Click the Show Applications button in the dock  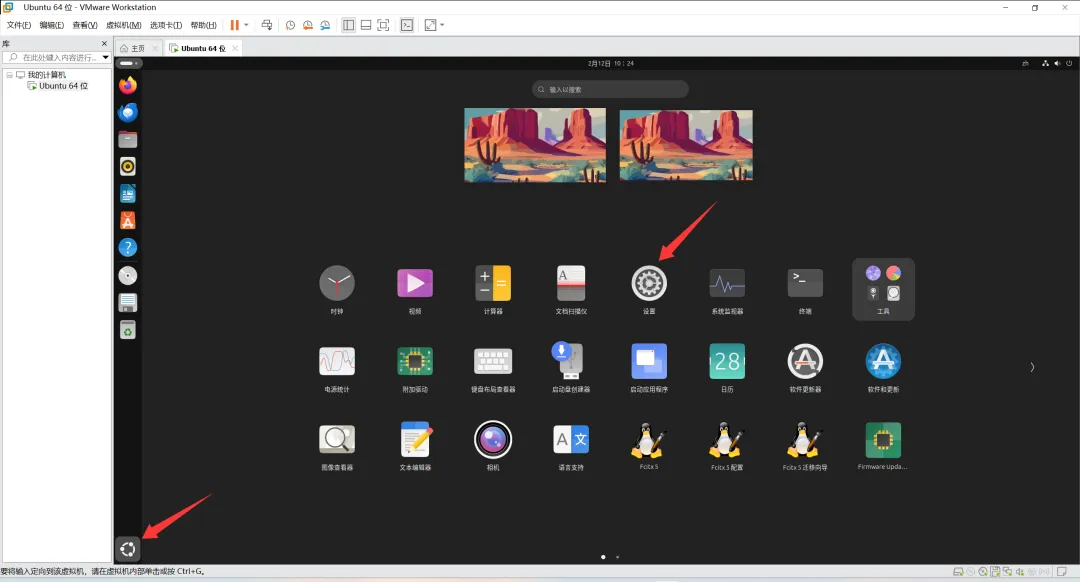click(x=127, y=549)
